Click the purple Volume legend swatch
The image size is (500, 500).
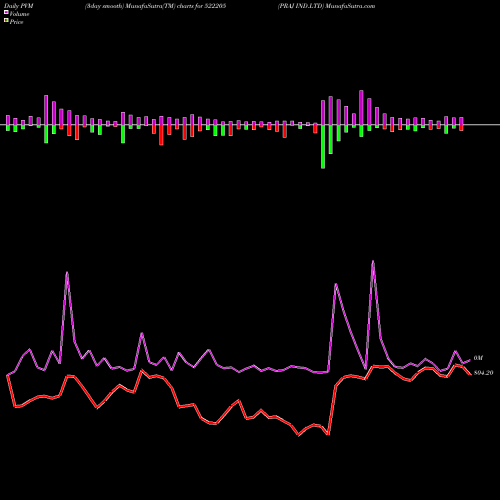click(6, 13)
